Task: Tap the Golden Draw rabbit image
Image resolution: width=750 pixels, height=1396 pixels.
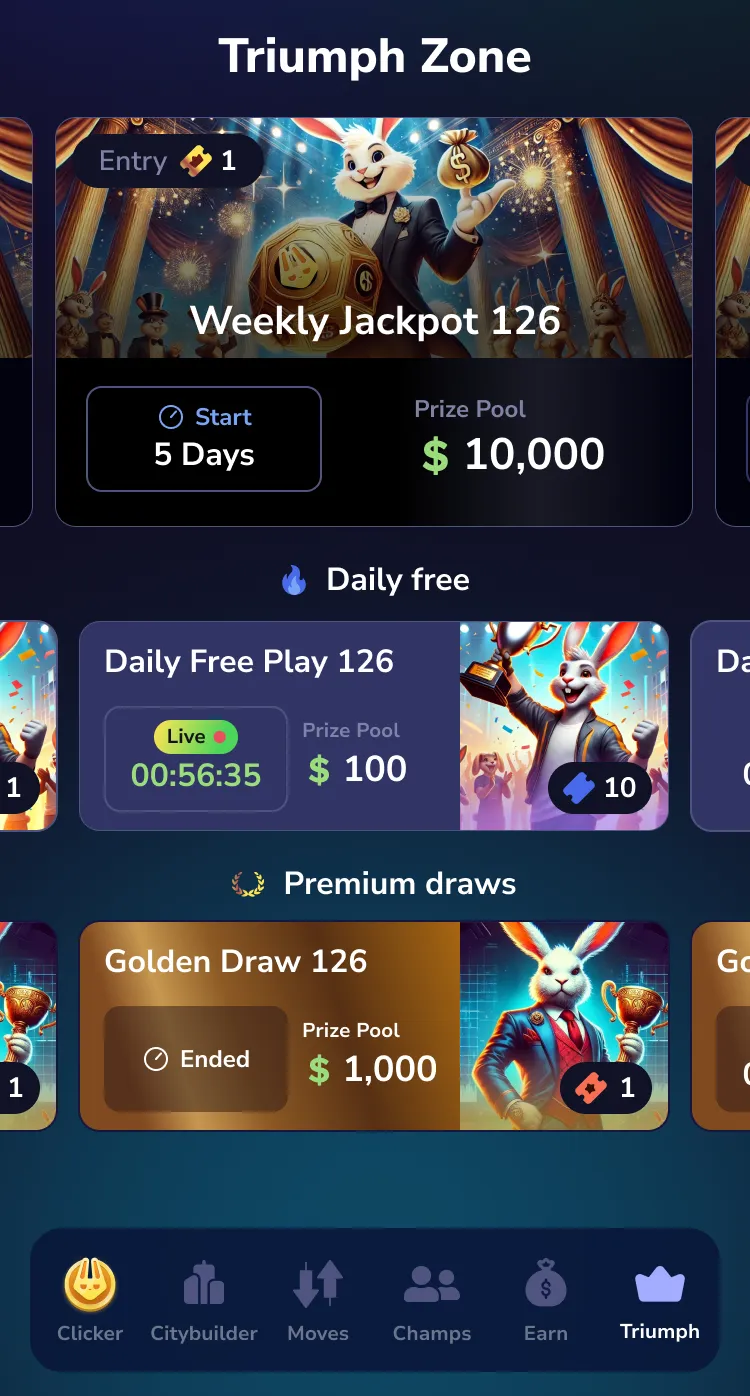Action: [564, 1026]
